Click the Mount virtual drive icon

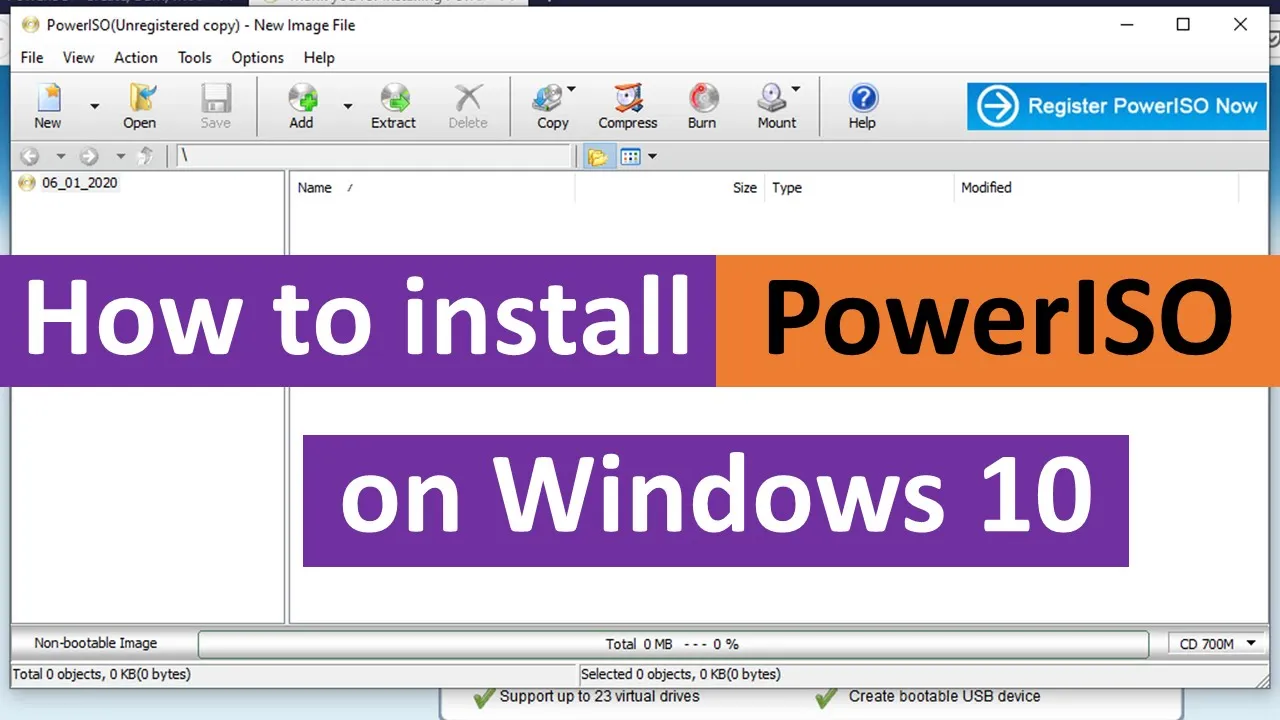pos(775,105)
